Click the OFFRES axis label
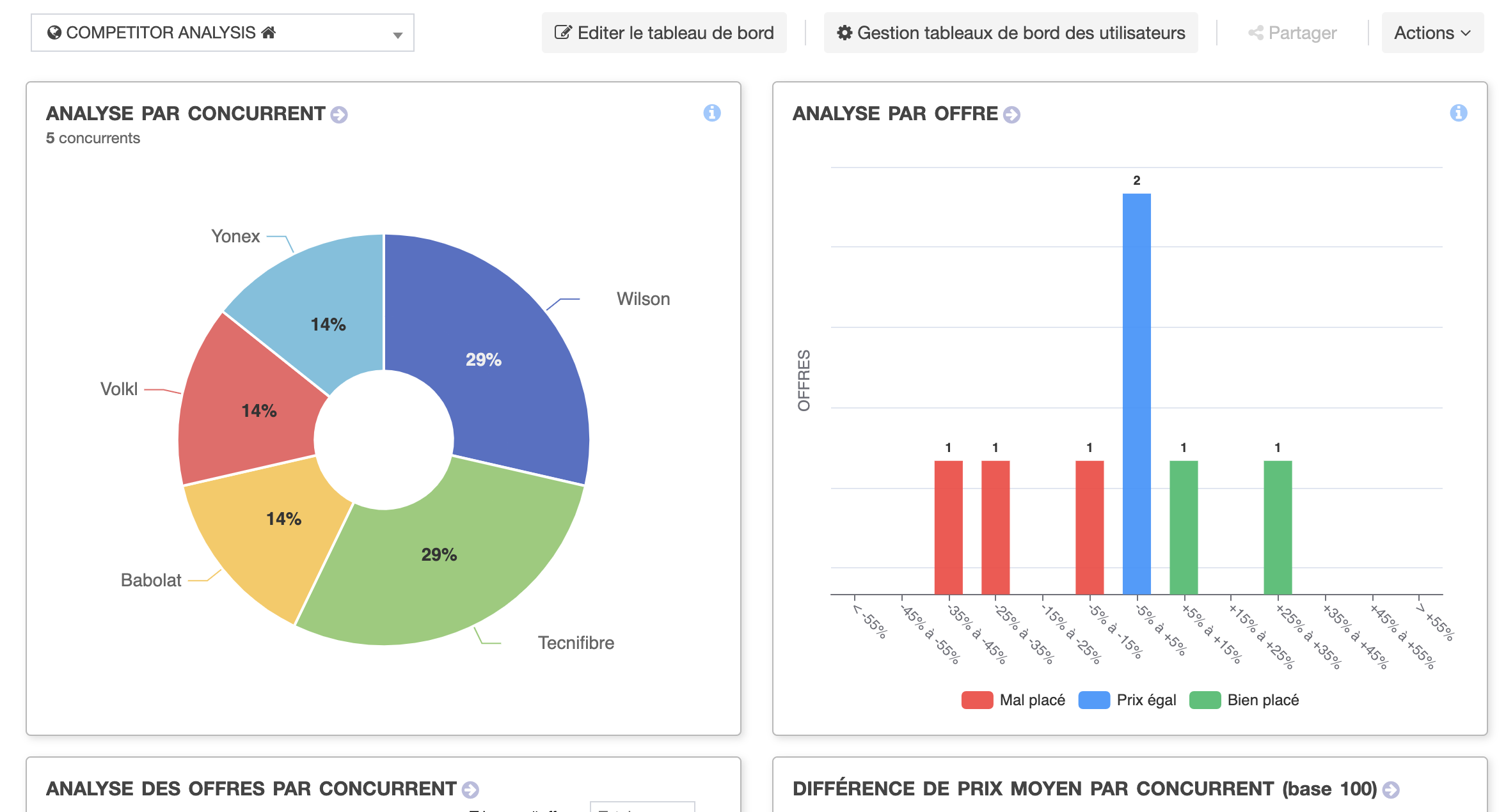 (804, 380)
